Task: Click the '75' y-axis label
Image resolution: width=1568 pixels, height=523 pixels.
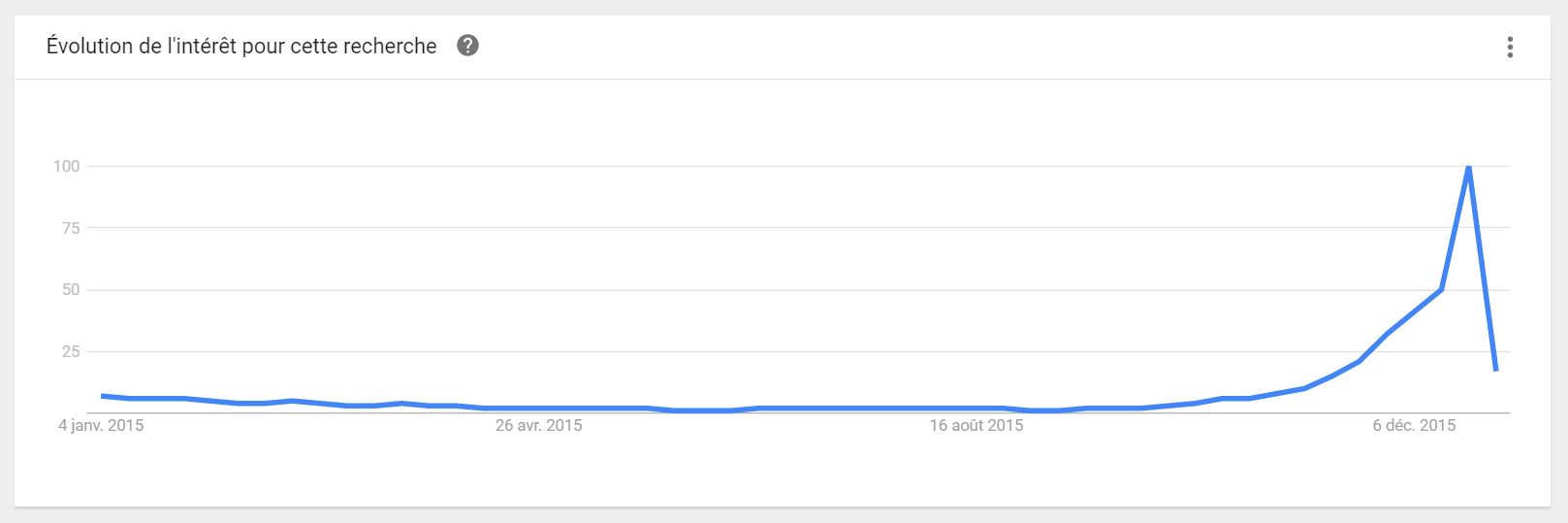Action: (x=70, y=228)
